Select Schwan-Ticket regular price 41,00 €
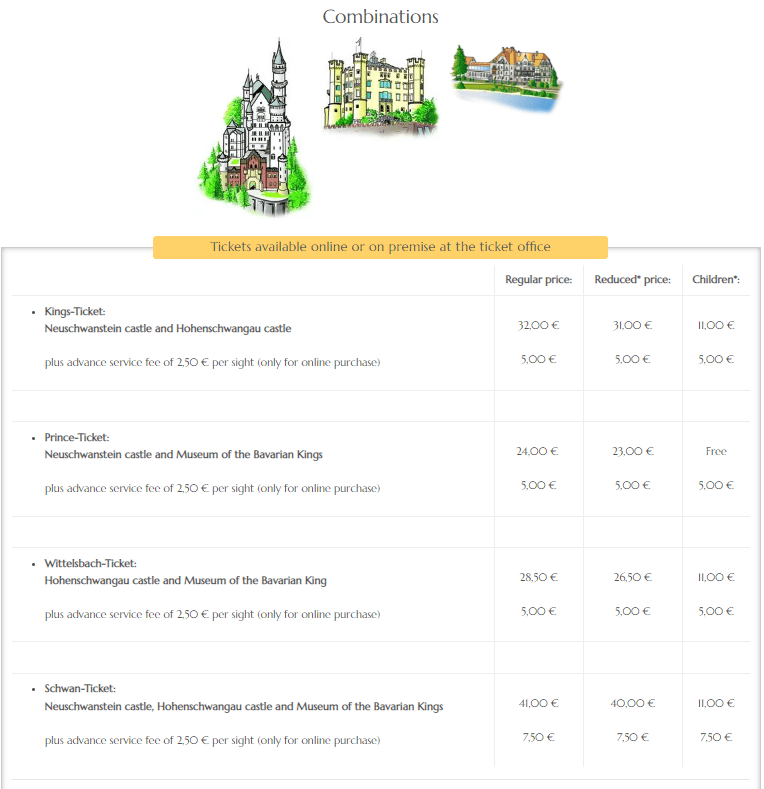The image size is (764, 789). (539, 703)
